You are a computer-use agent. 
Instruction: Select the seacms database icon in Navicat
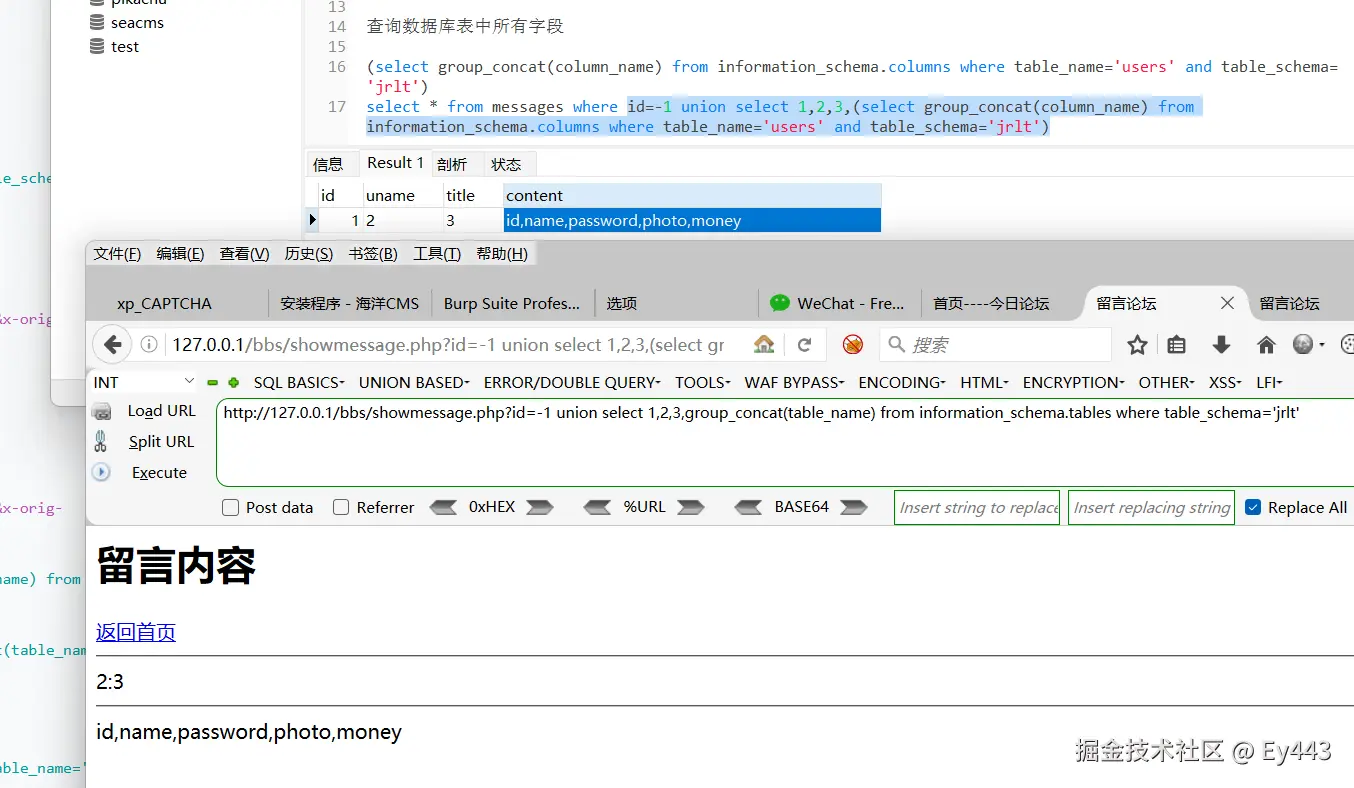[97, 22]
